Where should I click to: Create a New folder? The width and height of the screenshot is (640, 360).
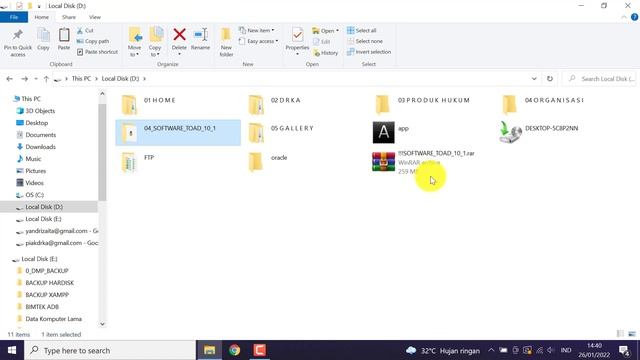226,42
